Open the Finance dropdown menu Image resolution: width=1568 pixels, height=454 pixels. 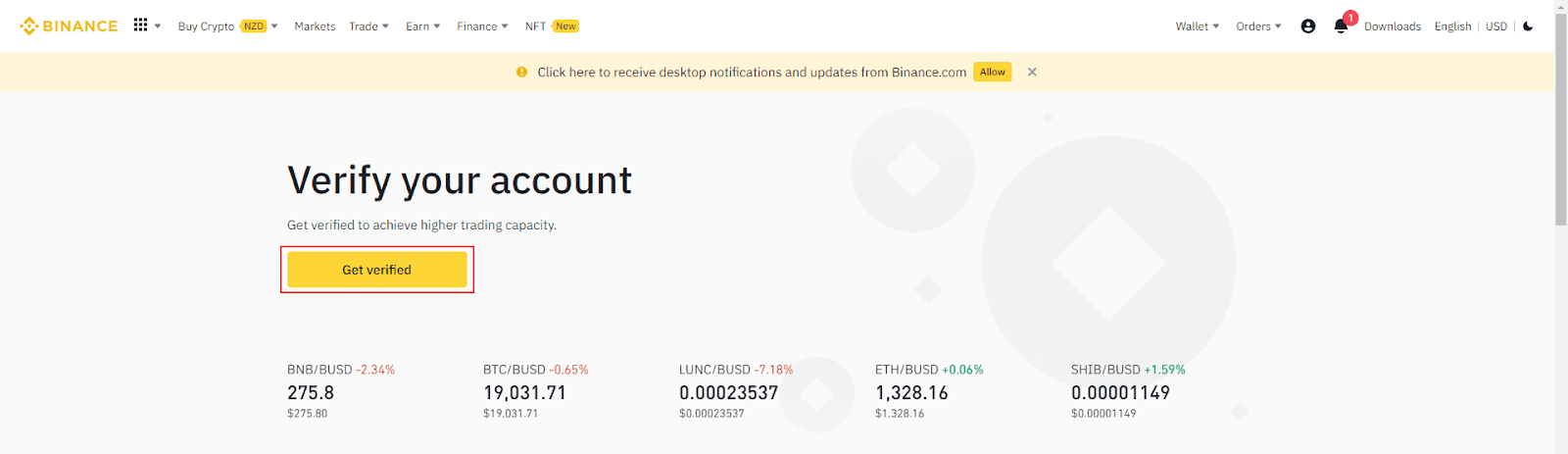[x=482, y=26]
